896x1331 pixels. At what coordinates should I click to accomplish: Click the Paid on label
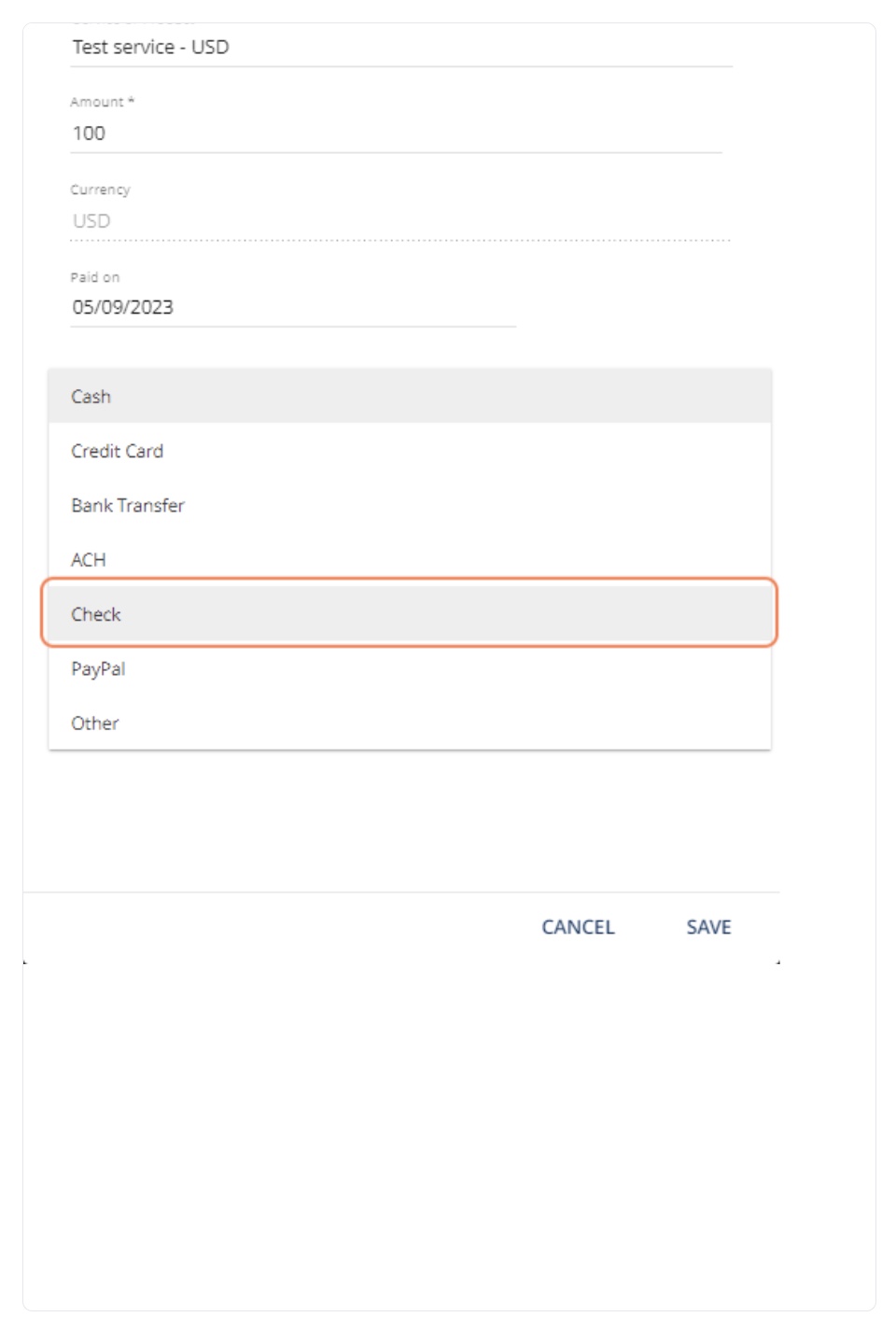(x=94, y=277)
